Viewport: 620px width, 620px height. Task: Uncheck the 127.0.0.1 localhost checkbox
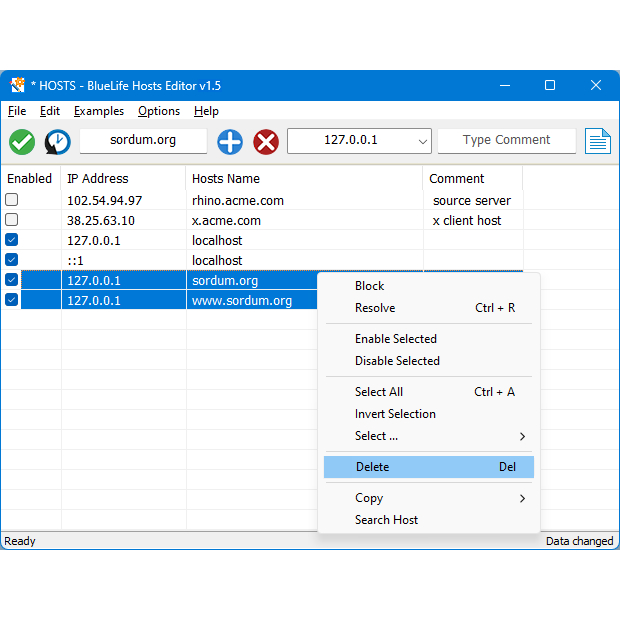pos(11,240)
